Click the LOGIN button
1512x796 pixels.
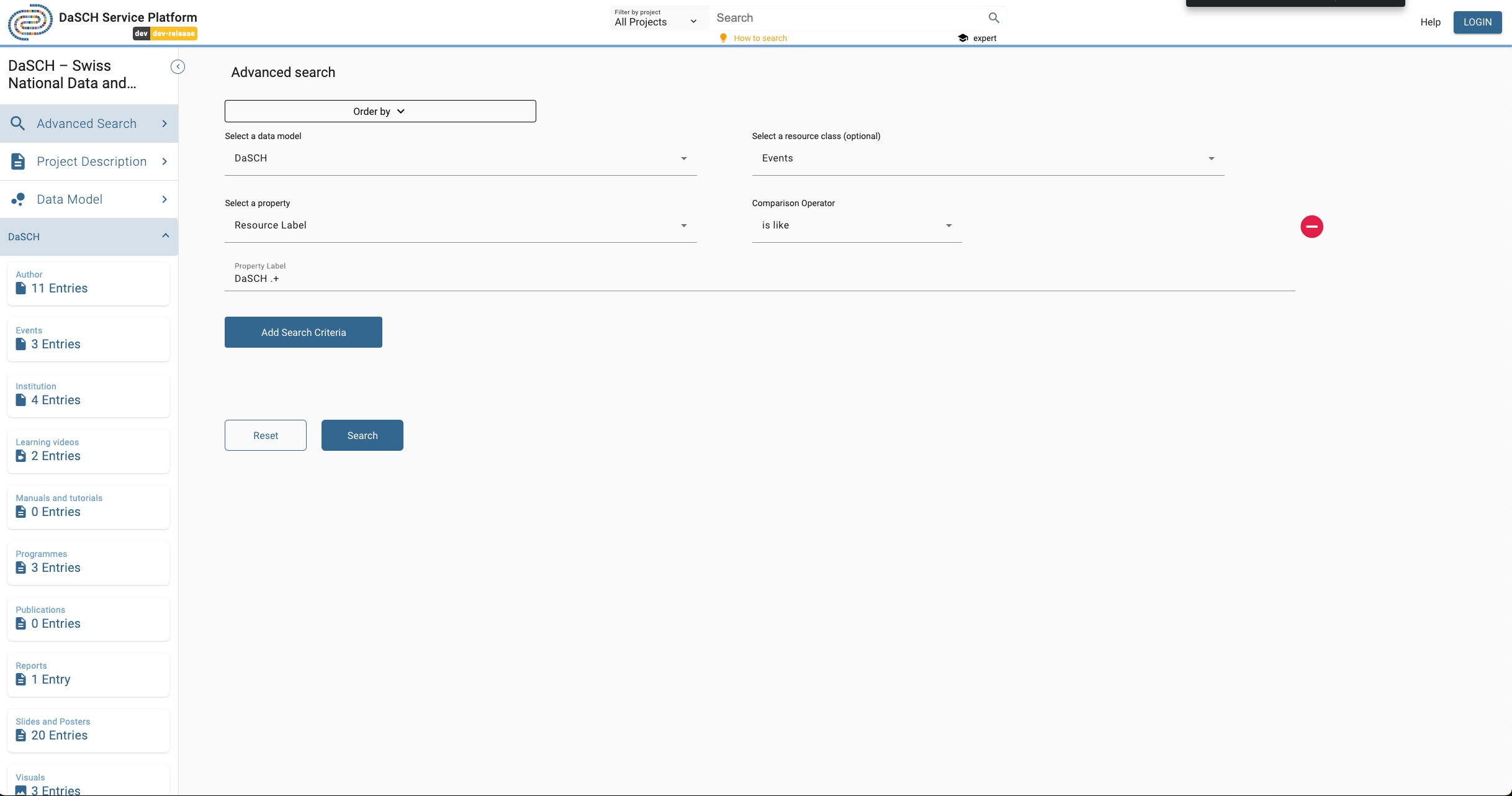point(1477,22)
